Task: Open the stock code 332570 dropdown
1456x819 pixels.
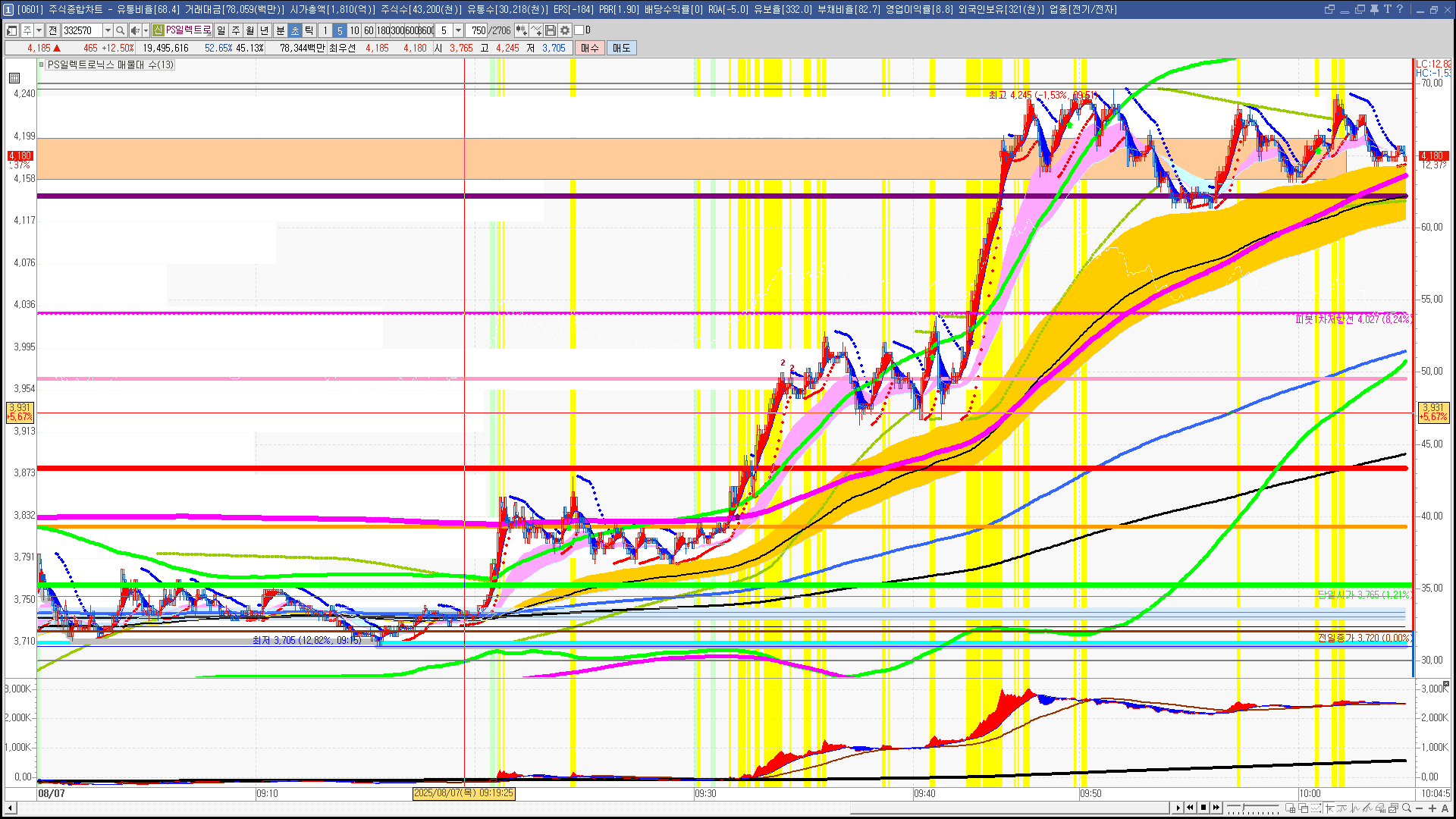Action: point(108,30)
